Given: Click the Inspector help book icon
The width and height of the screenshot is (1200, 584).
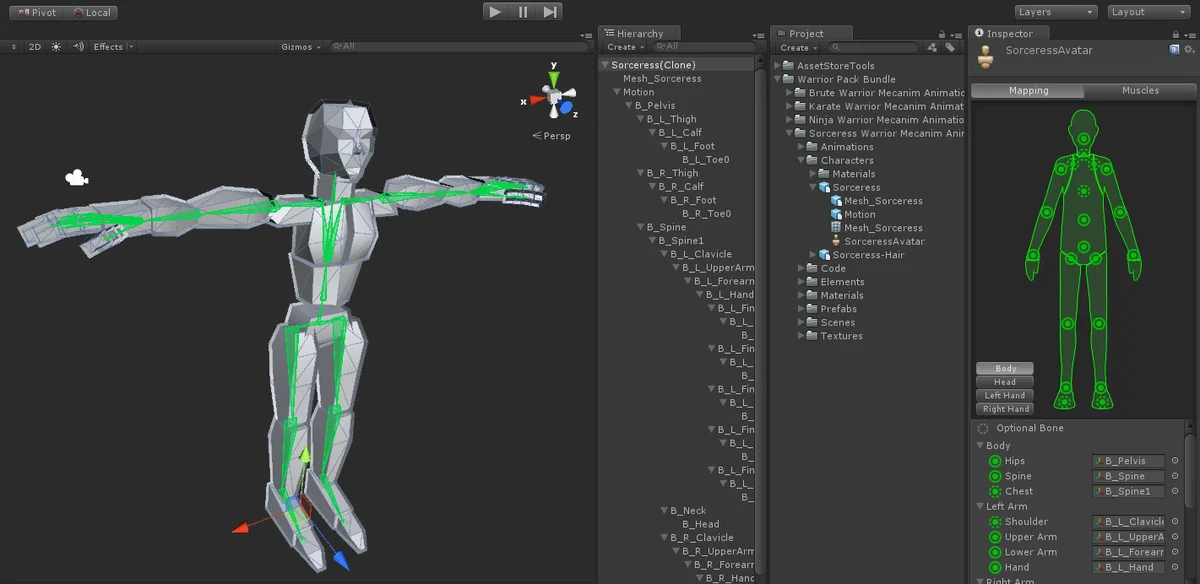Looking at the screenshot, I should click(x=1174, y=49).
